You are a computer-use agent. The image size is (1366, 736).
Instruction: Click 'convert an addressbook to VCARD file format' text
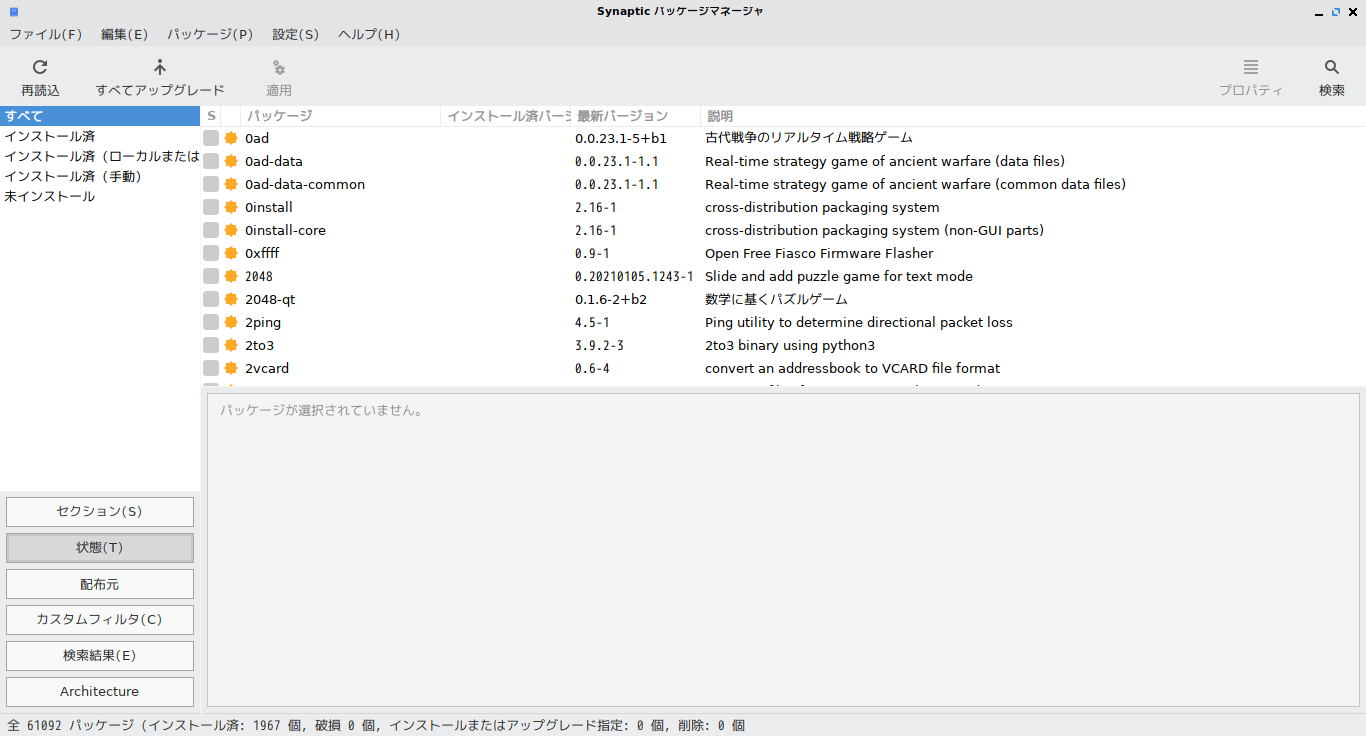852,368
